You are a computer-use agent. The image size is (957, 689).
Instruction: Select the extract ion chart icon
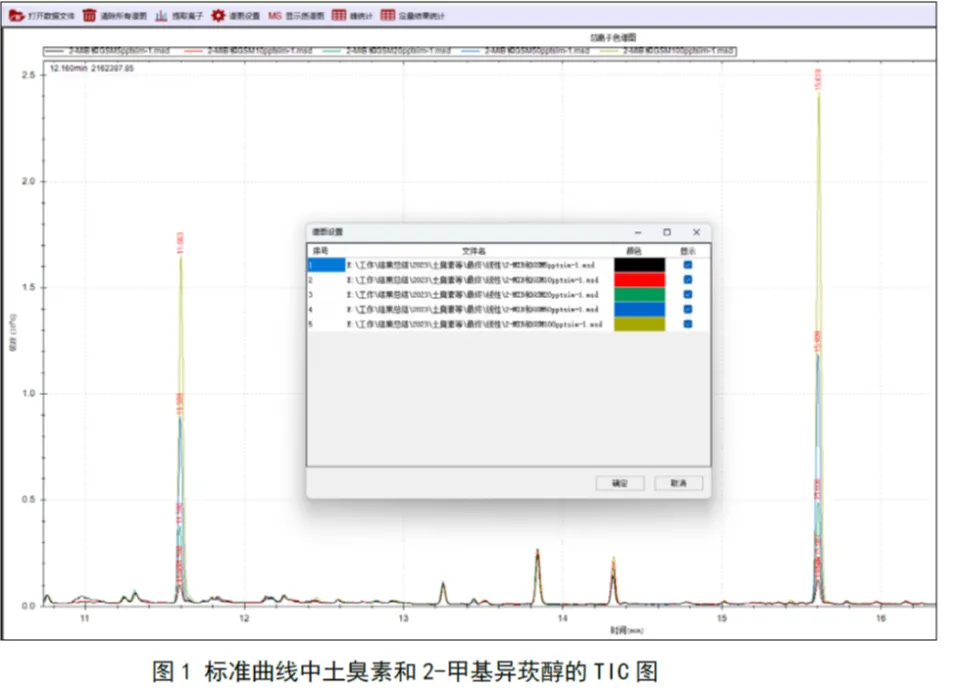pyautogui.click(x=161, y=16)
